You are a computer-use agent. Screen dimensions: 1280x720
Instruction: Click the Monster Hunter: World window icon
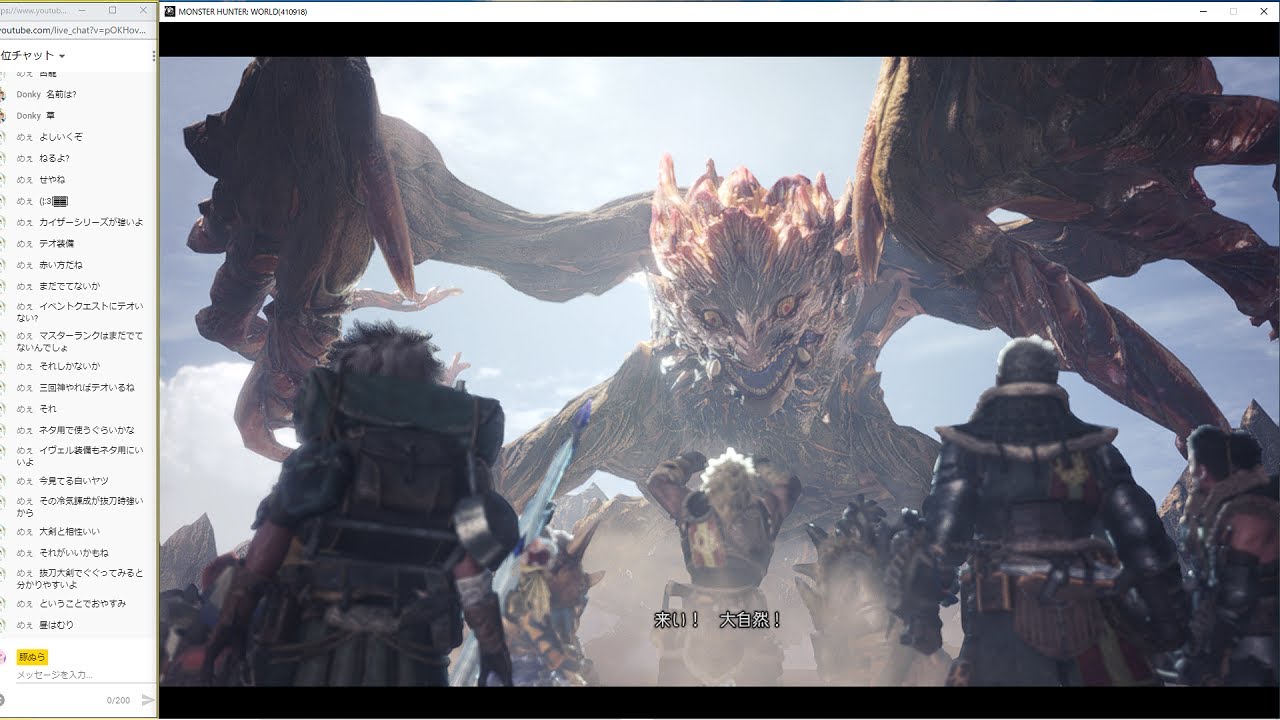169,11
